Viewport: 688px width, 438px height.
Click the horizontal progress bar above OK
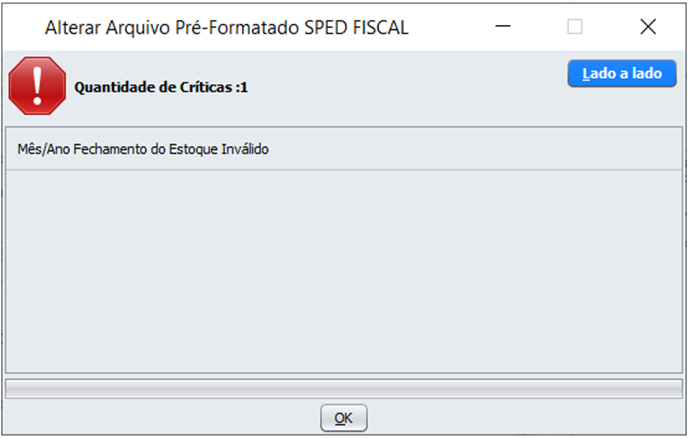[x=344, y=389]
